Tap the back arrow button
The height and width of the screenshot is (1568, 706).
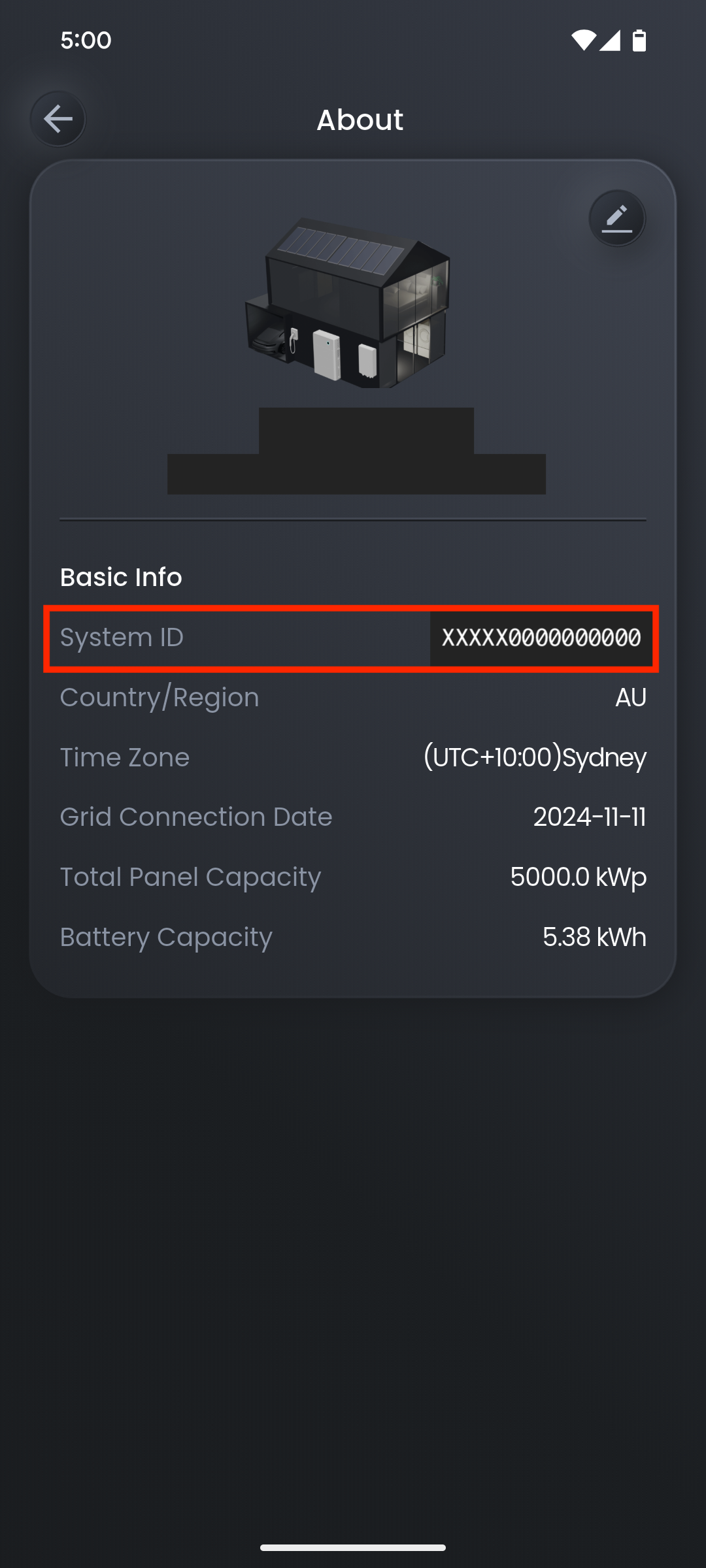tap(58, 119)
